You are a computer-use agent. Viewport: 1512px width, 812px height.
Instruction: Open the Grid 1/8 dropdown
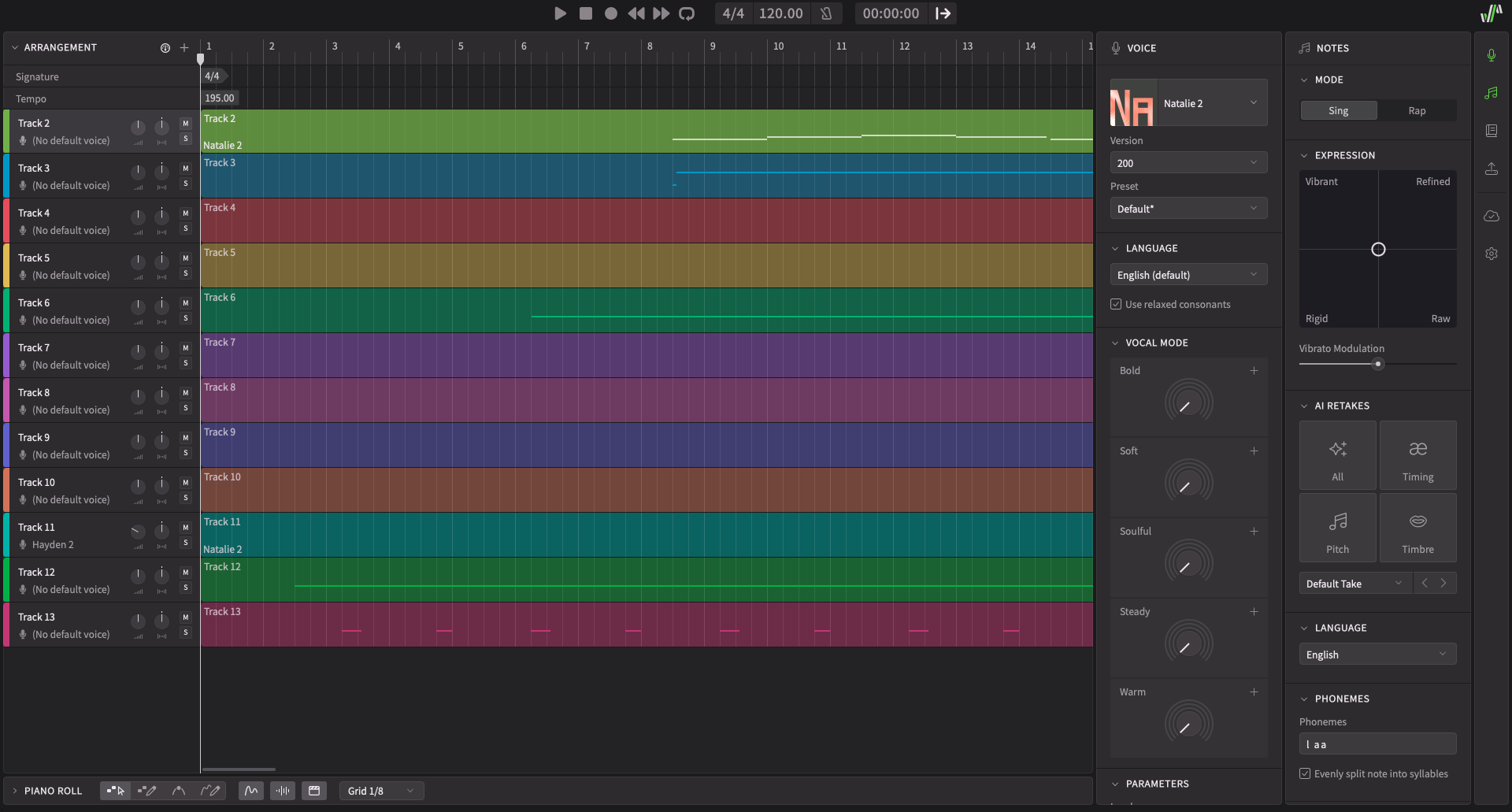click(x=381, y=791)
